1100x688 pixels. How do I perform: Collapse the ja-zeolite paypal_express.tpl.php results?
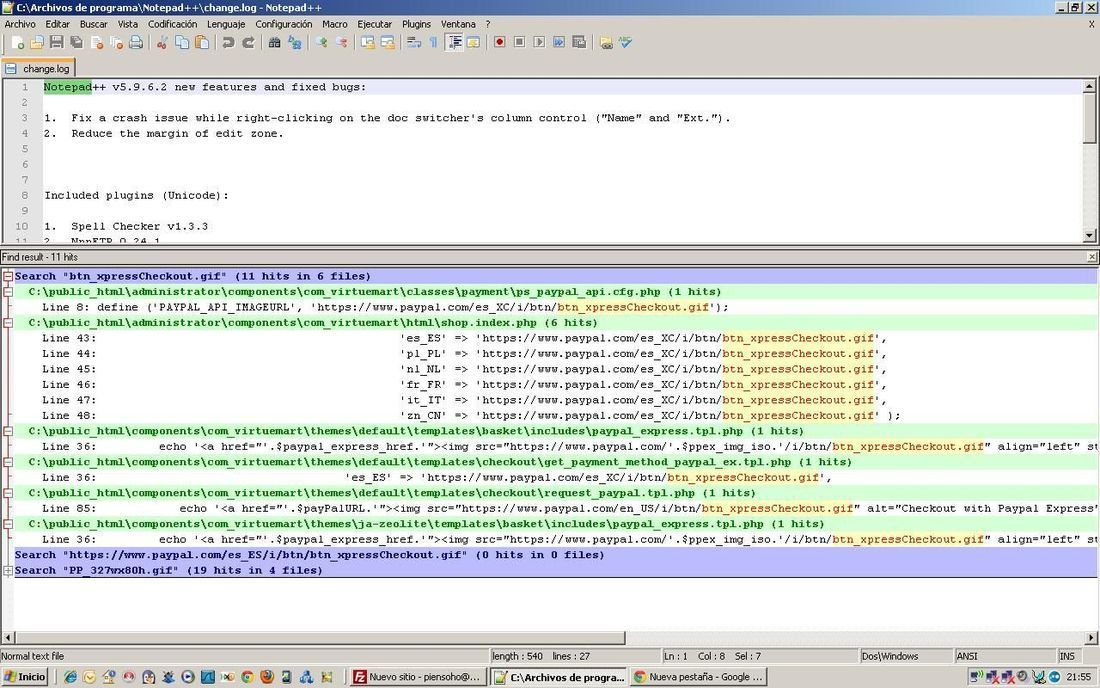pyautogui.click(x=8, y=524)
